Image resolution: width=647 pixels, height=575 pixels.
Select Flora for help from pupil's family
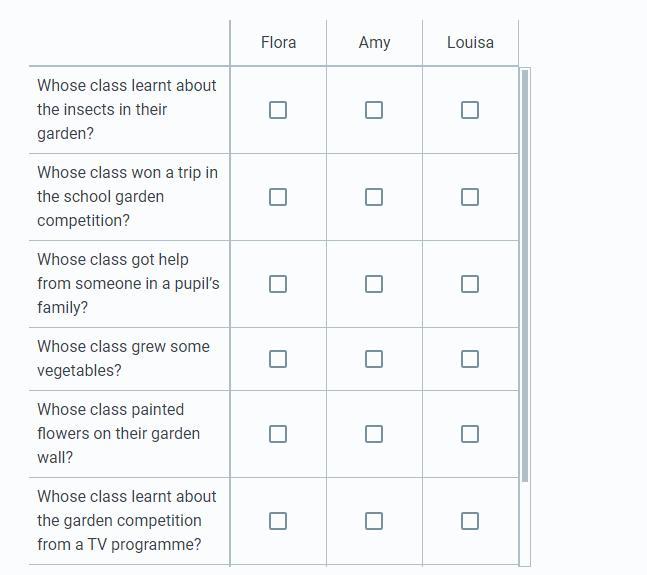[x=278, y=284]
